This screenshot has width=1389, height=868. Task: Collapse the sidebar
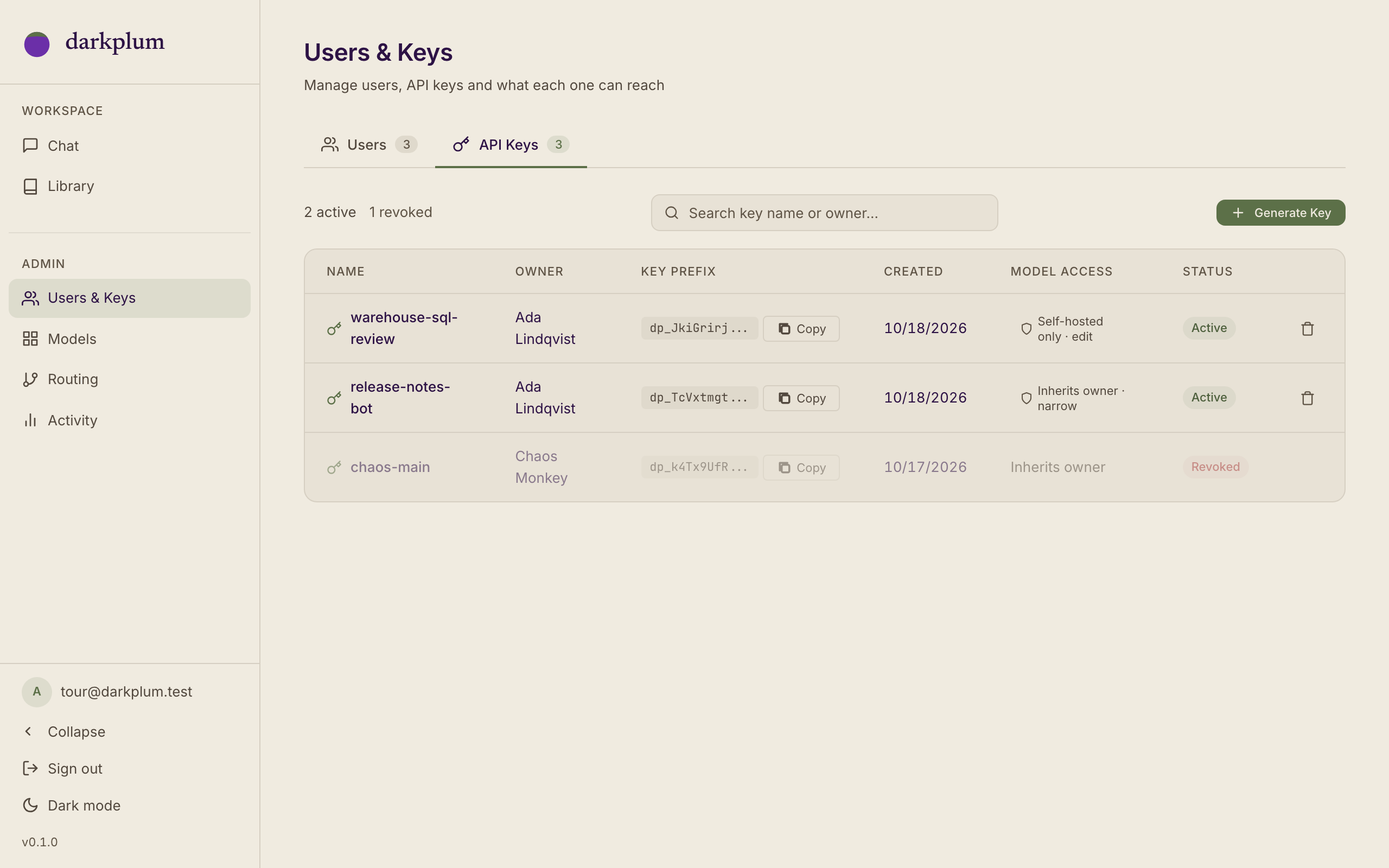click(x=129, y=732)
